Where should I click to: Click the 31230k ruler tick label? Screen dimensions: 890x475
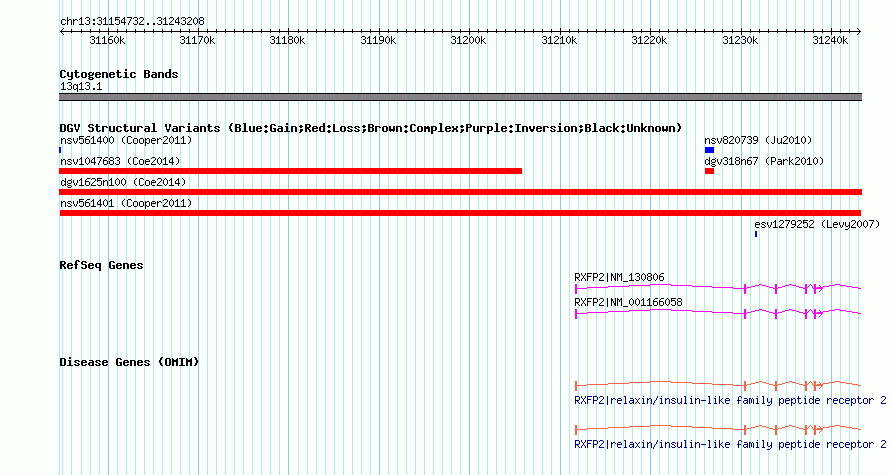coord(740,40)
